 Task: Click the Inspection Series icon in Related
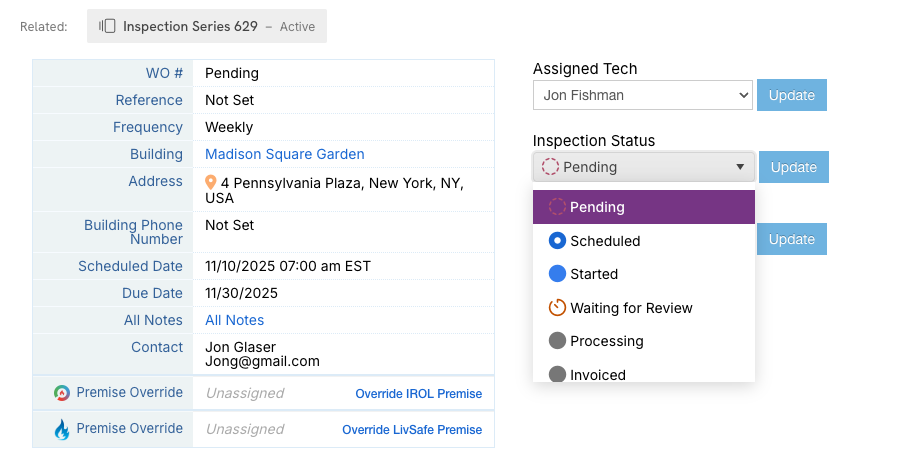click(107, 27)
